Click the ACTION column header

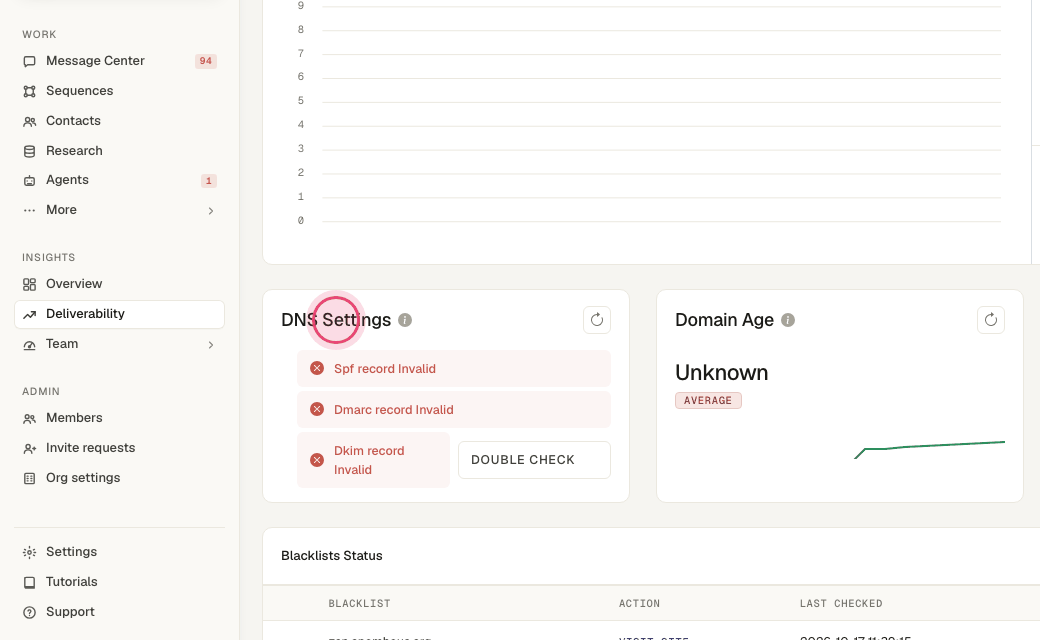(x=639, y=604)
